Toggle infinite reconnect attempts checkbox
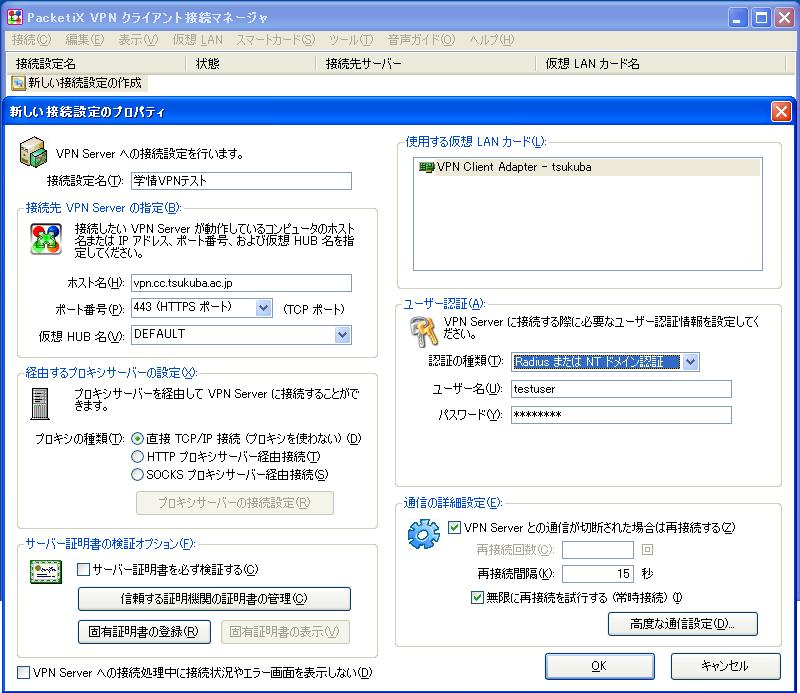The image size is (800, 693). (477, 597)
